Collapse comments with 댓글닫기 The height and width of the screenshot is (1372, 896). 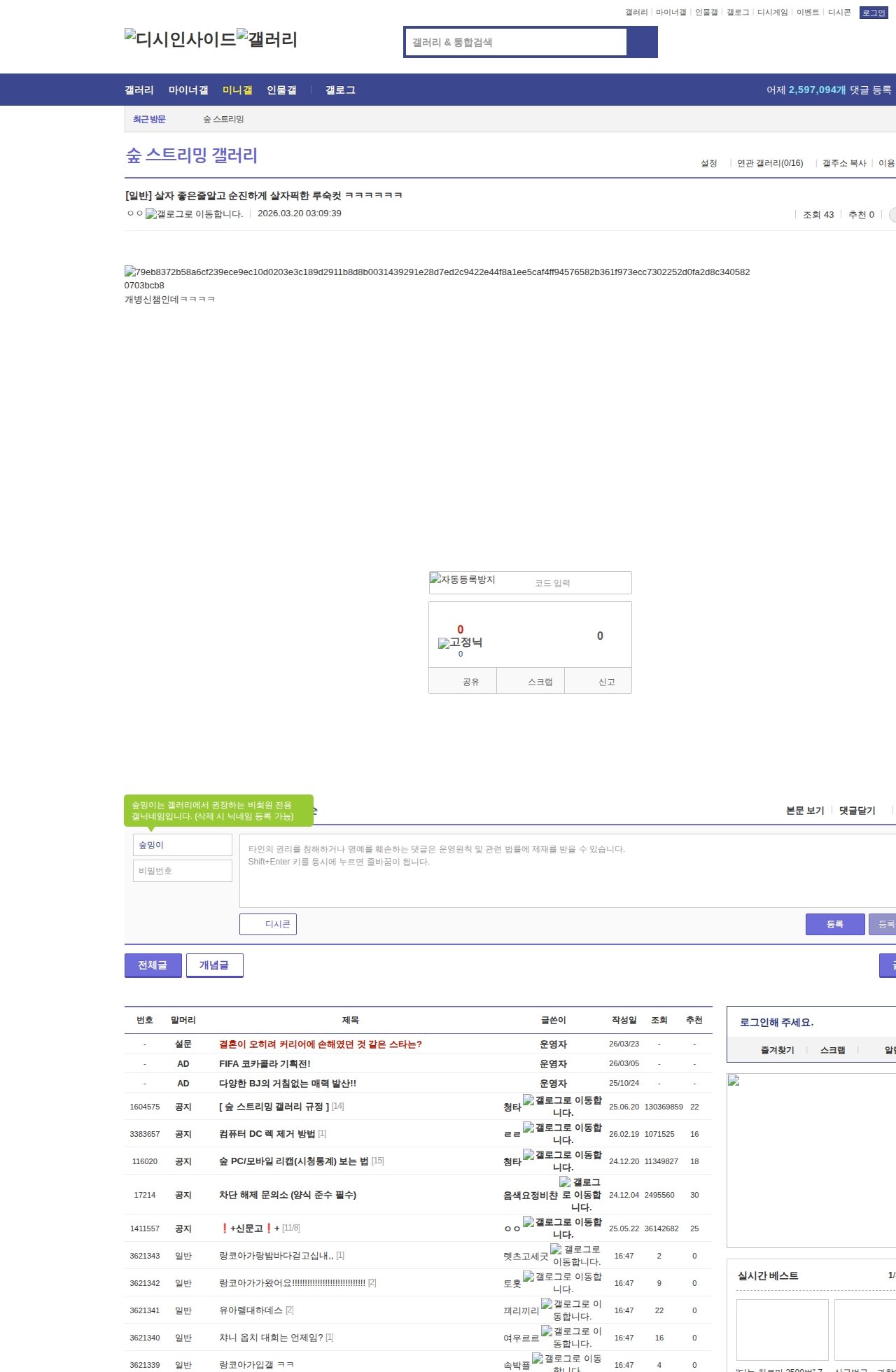click(x=857, y=811)
